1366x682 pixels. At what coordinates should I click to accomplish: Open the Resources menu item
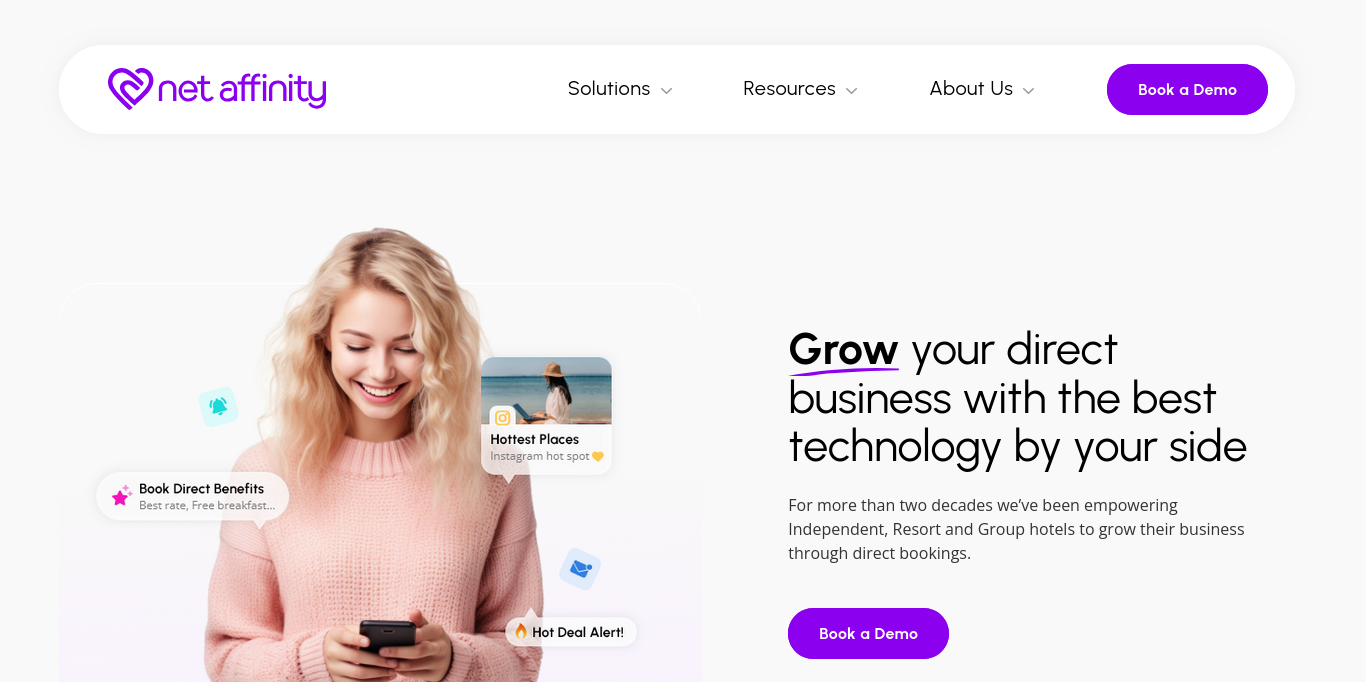tap(789, 89)
